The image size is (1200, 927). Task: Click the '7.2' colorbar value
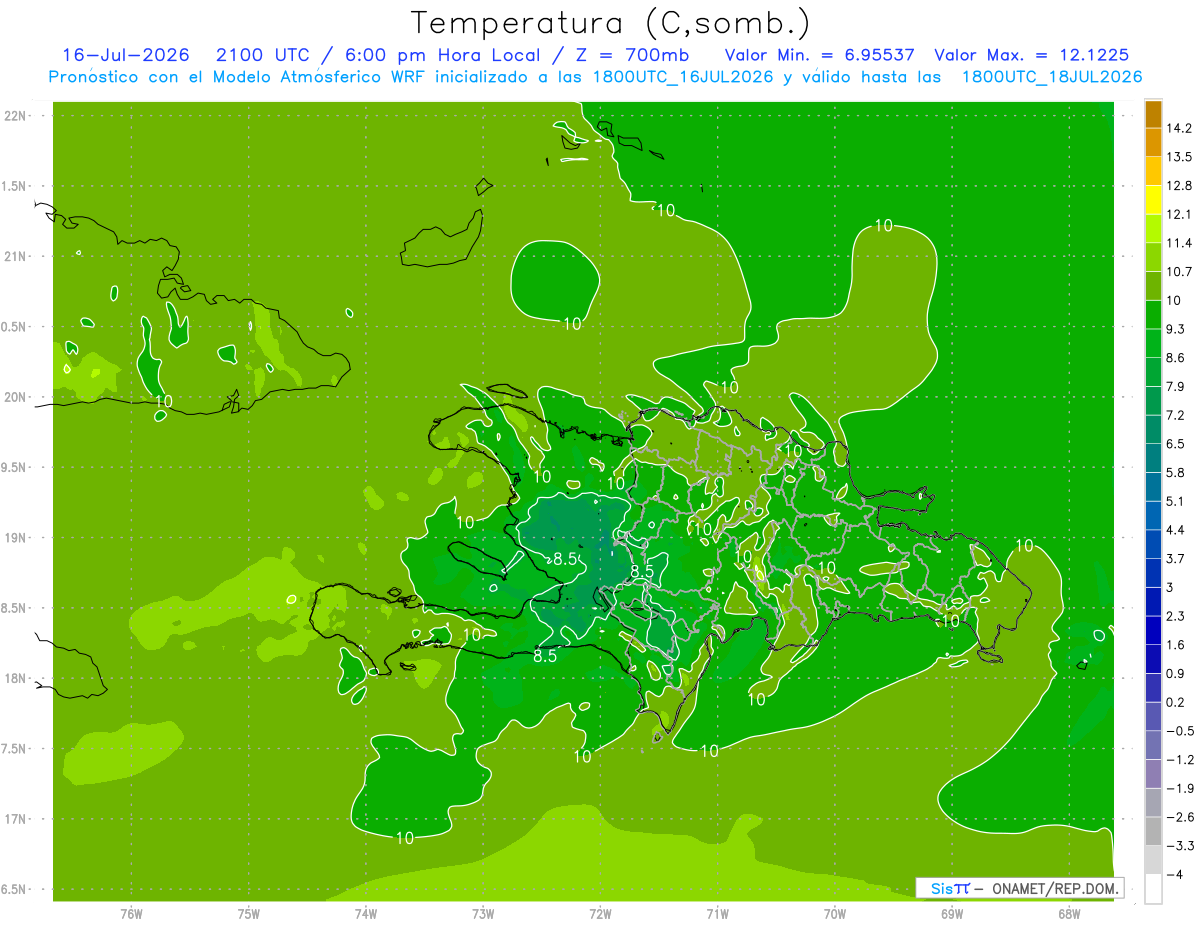(x=1176, y=415)
